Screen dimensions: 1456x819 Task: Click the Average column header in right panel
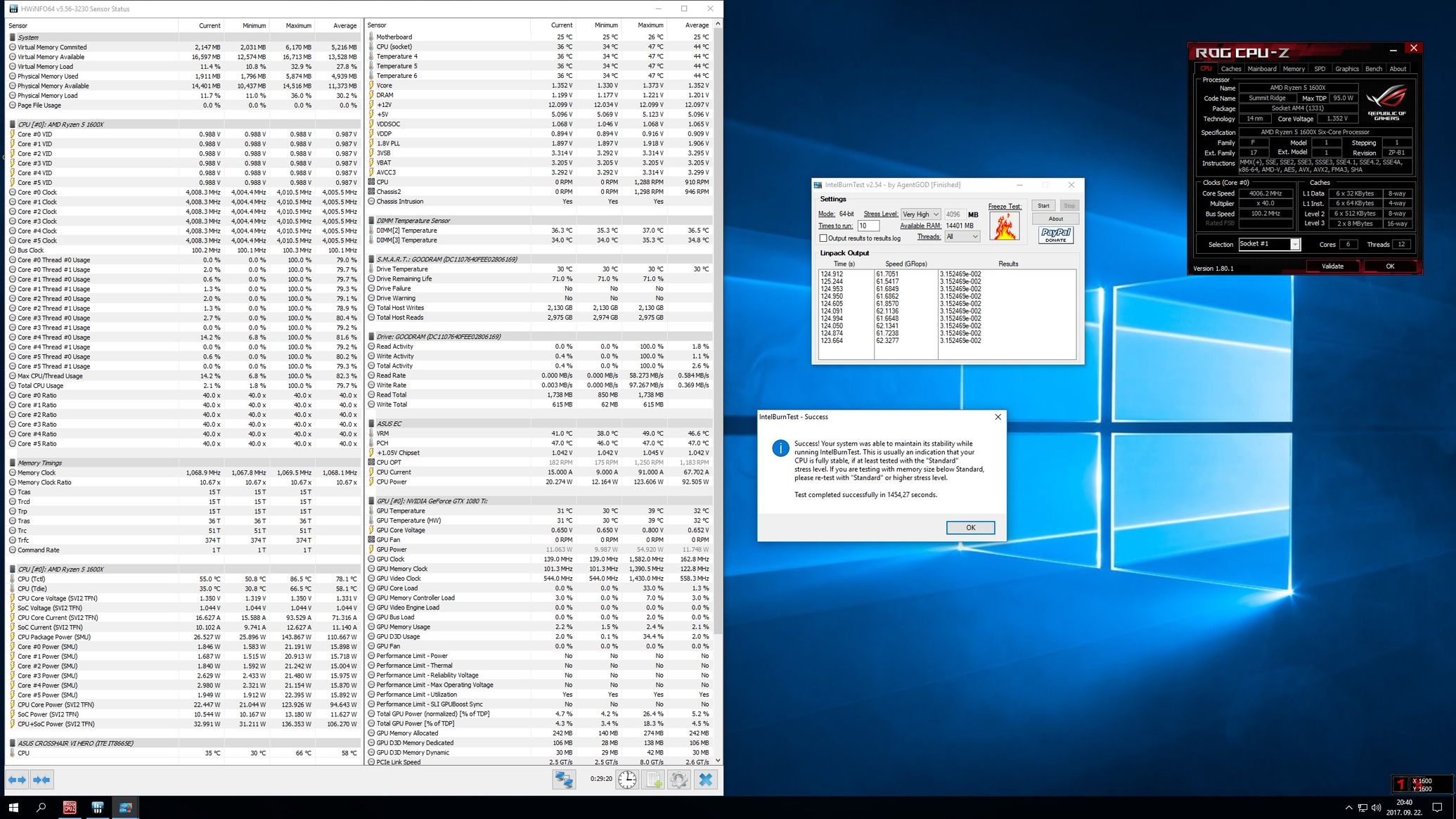point(690,25)
